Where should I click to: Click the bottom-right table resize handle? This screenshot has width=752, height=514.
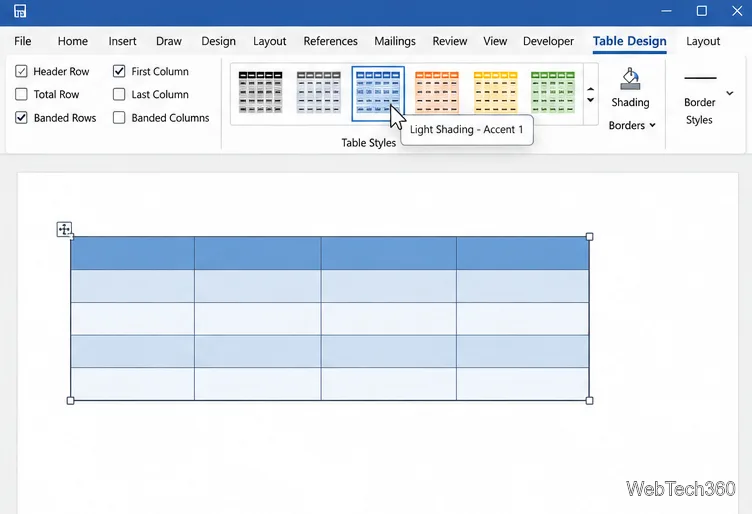click(x=589, y=400)
